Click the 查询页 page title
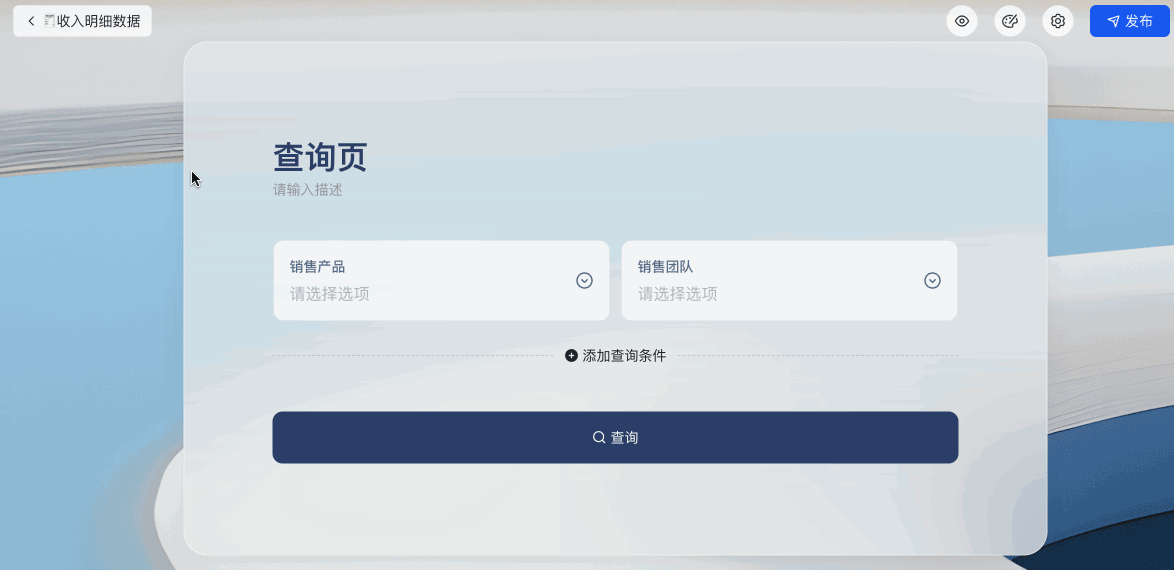Image resolution: width=1174 pixels, height=570 pixels. 320,158
